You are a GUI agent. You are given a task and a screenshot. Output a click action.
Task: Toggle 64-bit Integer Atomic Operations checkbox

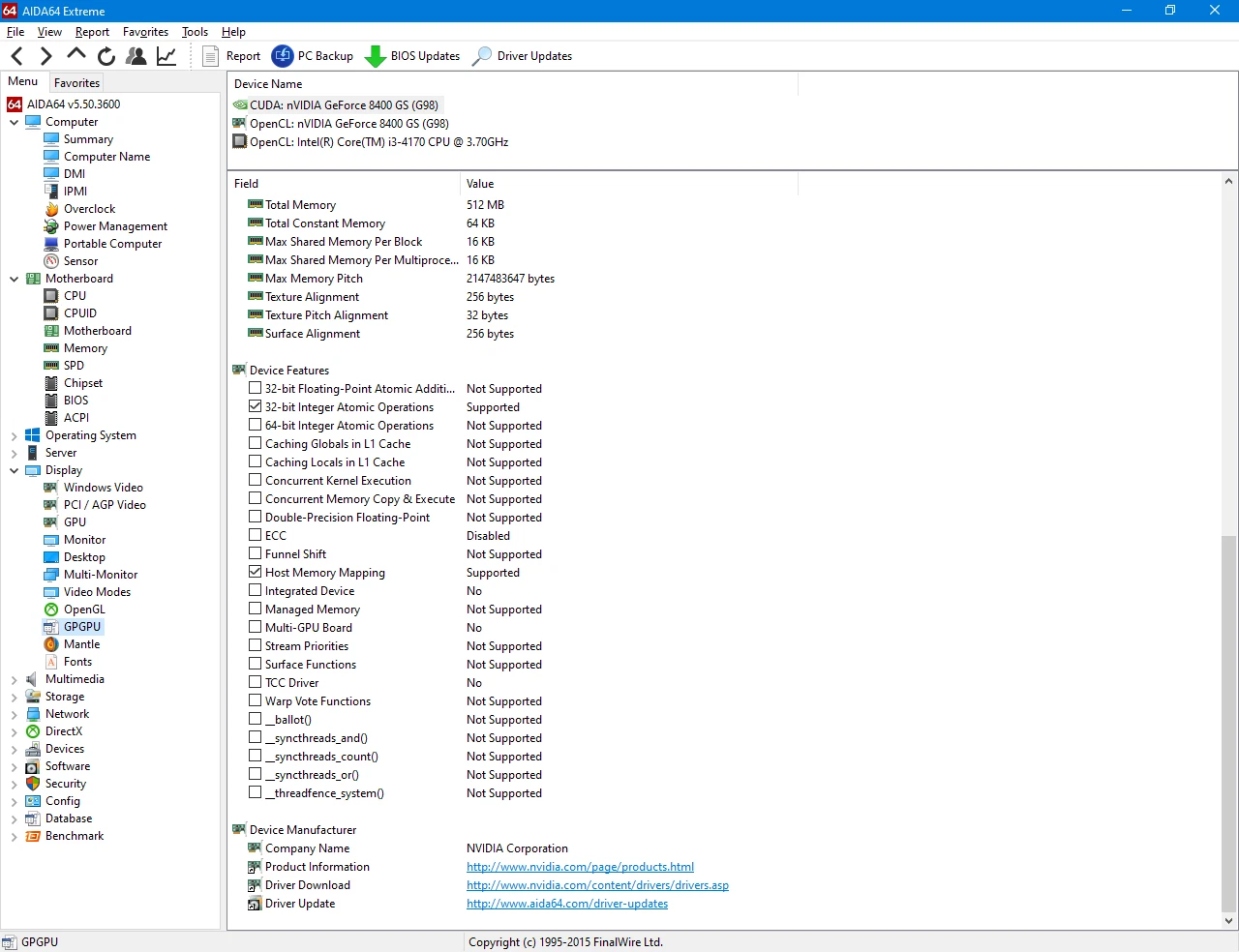point(256,425)
